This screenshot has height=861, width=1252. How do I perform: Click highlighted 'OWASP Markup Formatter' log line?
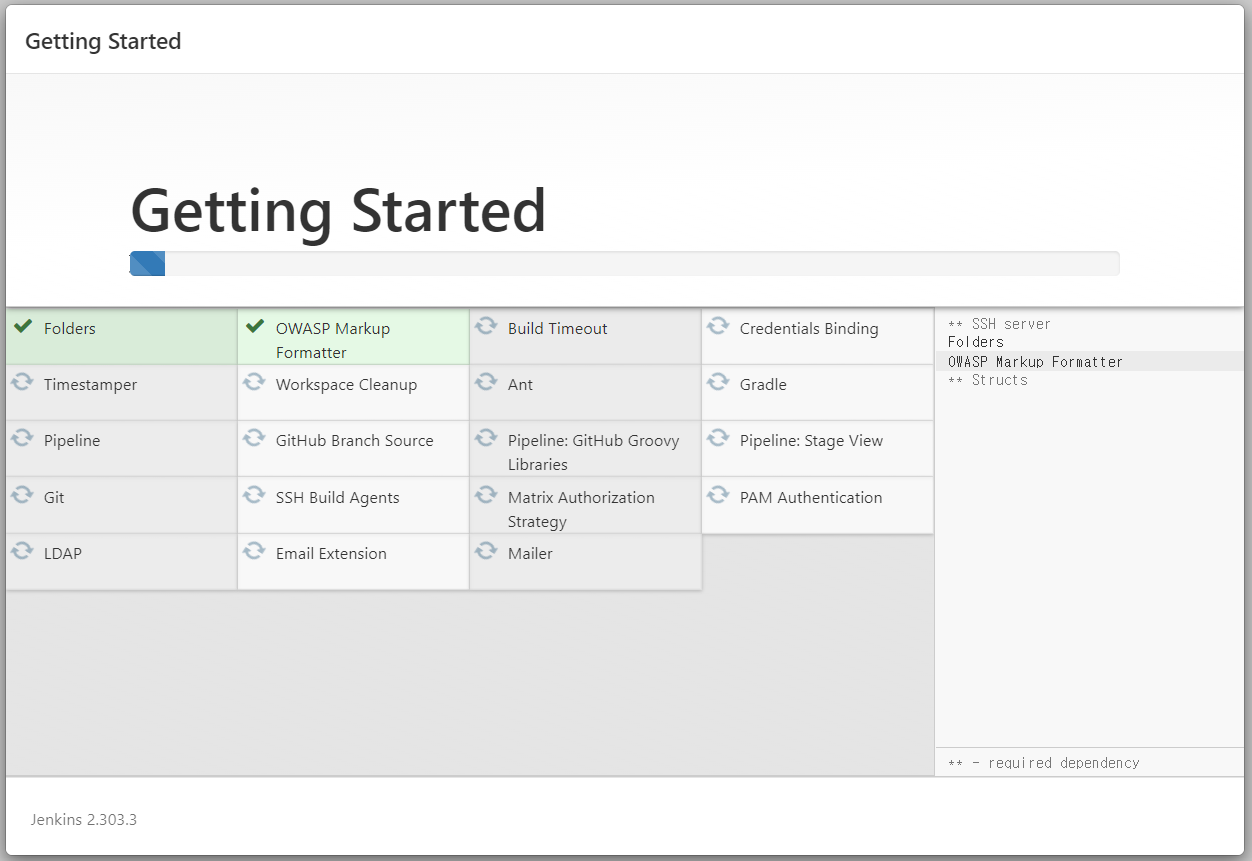click(1035, 362)
